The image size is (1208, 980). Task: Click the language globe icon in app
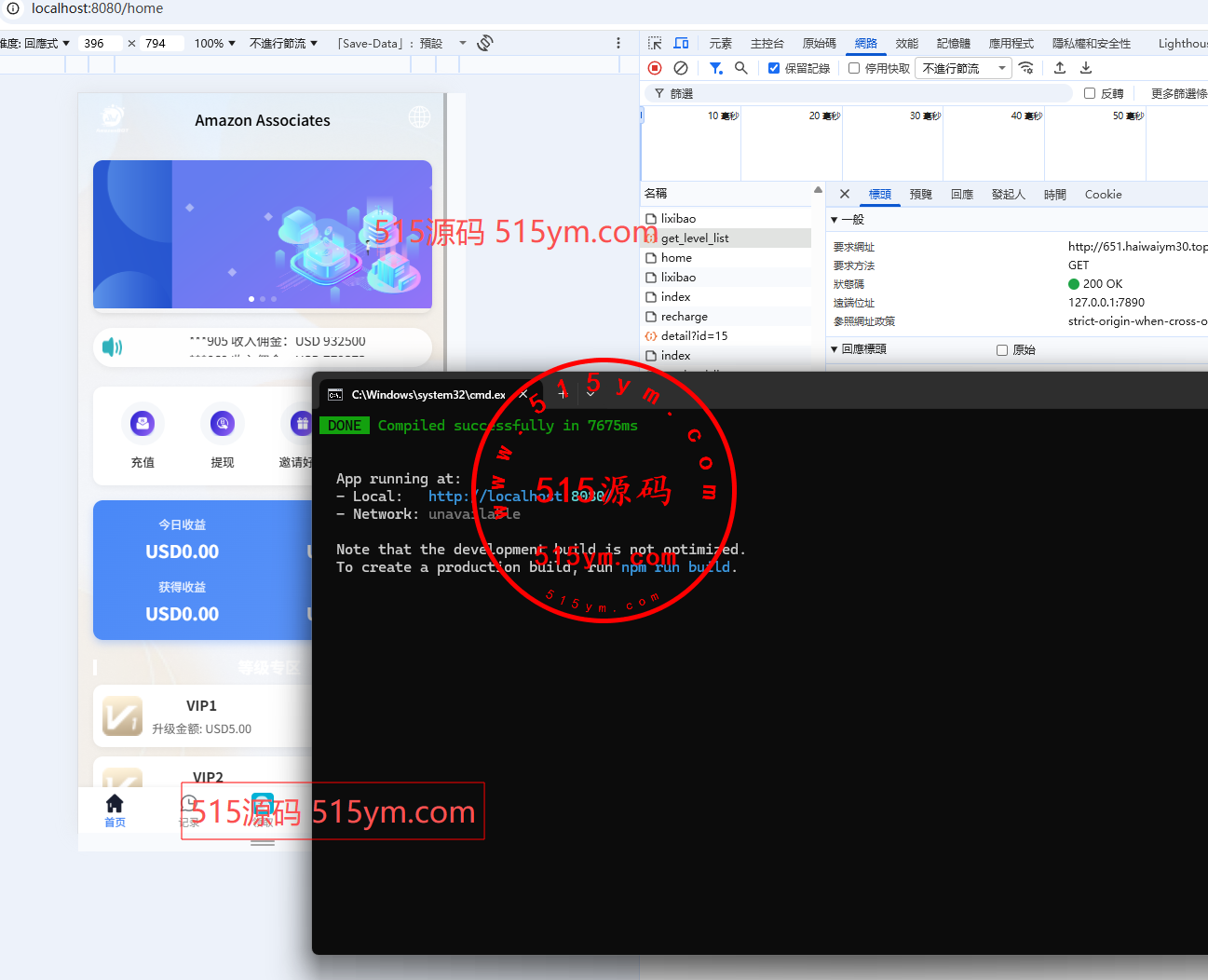point(419,117)
